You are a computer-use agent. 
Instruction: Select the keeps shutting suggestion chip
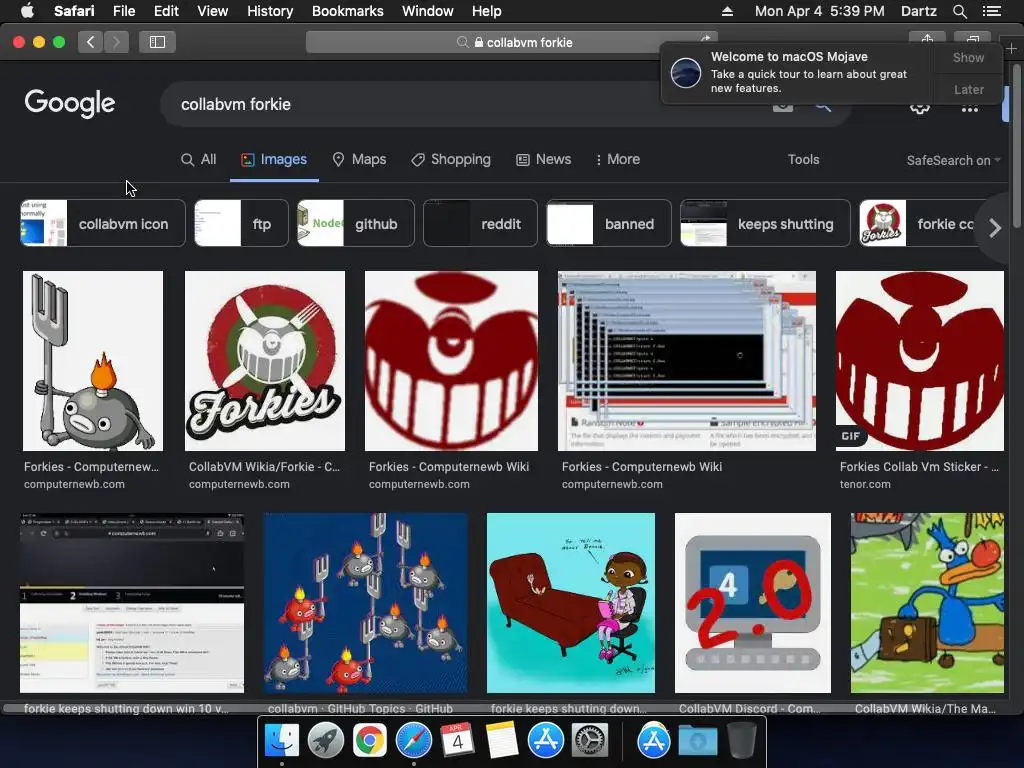click(x=765, y=223)
